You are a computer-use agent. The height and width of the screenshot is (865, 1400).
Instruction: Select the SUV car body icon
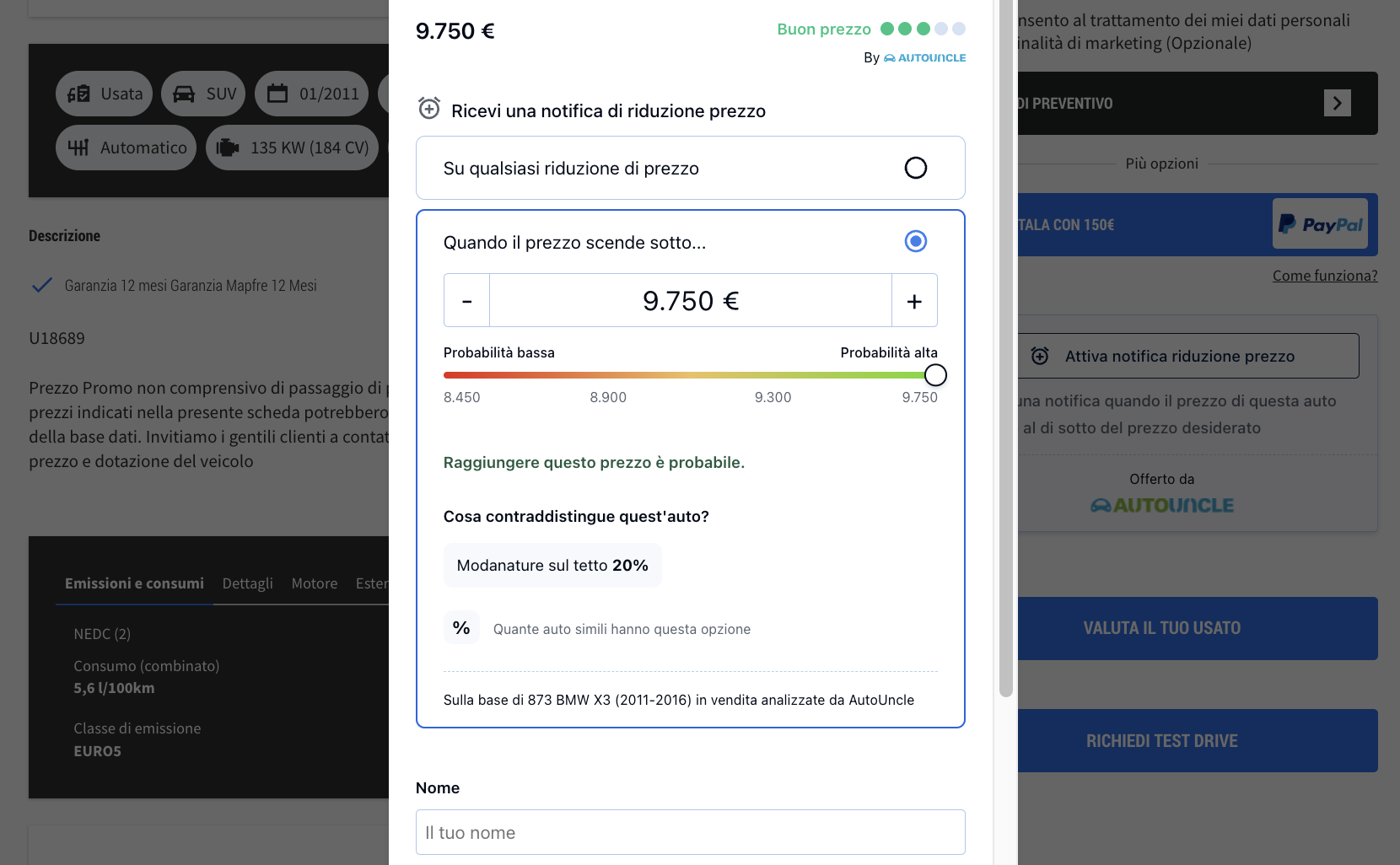183,94
